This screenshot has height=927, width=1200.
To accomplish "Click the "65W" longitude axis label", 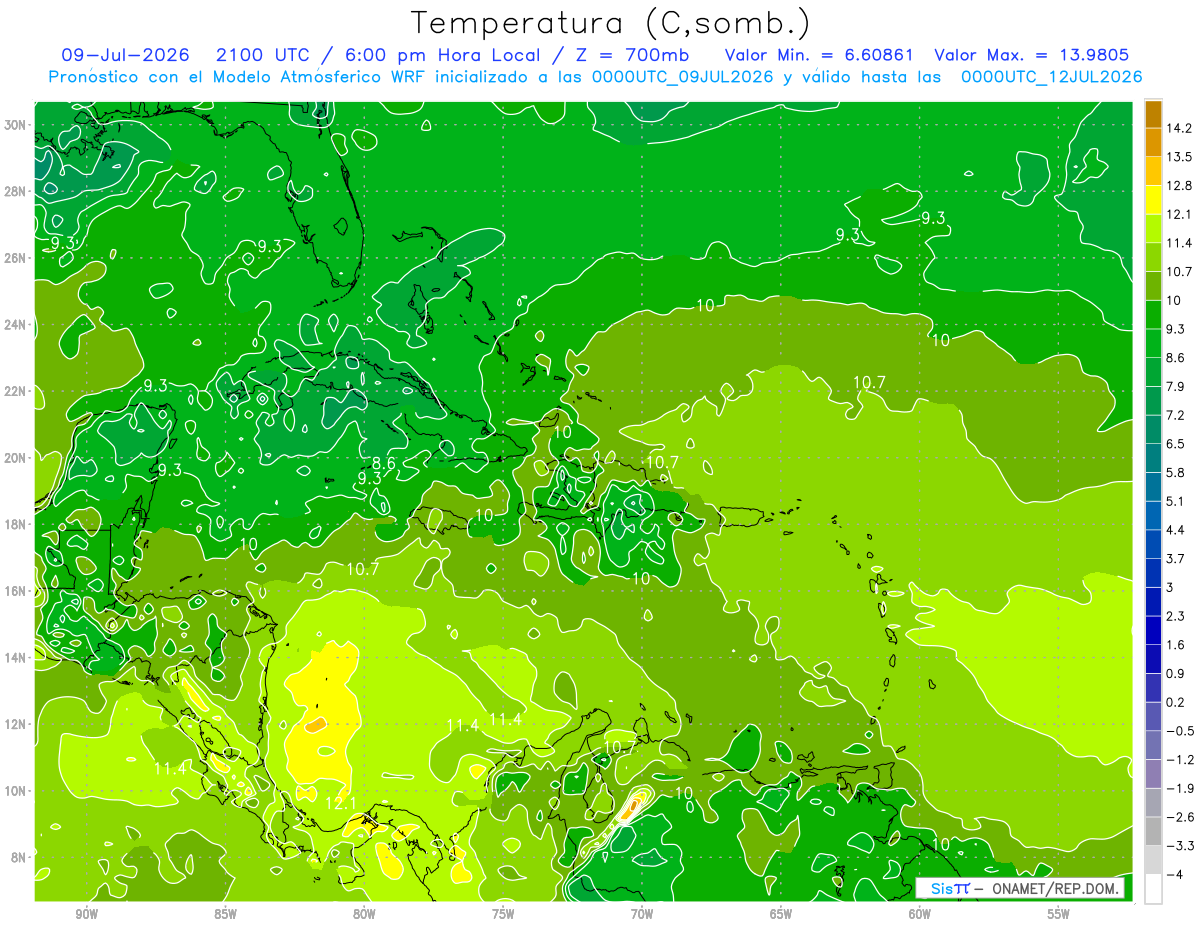I will [x=781, y=915].
